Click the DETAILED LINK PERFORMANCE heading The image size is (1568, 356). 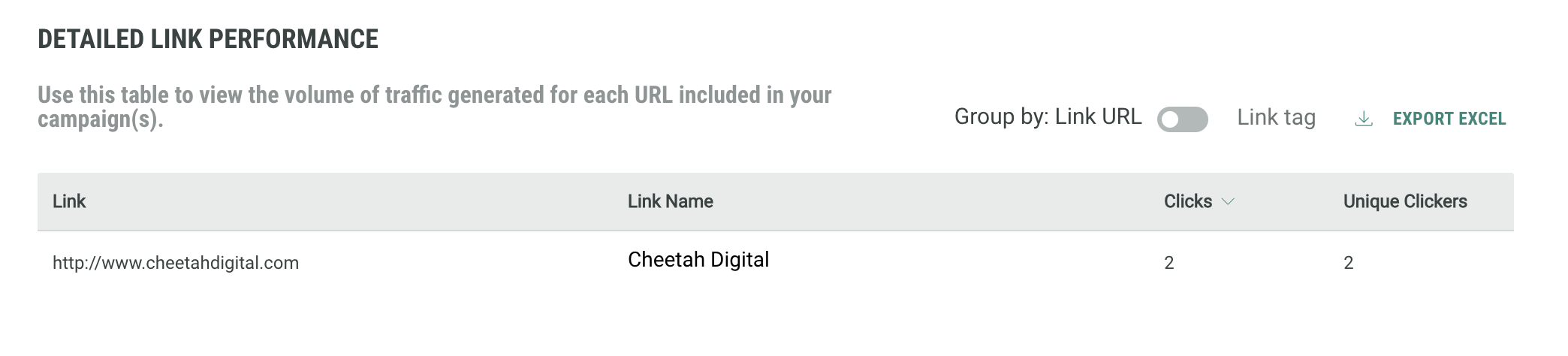(x=208, y=39)
